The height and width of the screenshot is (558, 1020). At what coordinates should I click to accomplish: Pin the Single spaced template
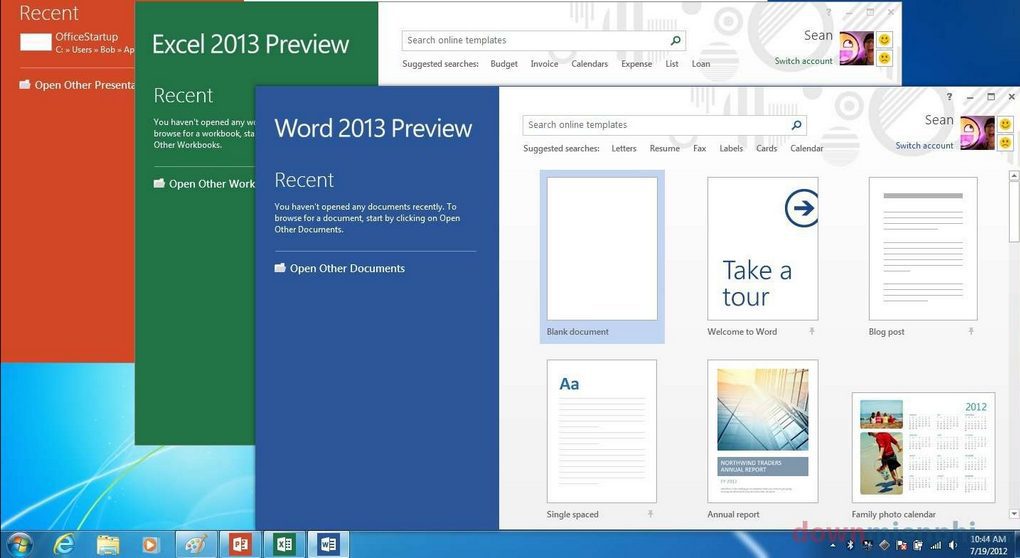click(x=651, y=514)
